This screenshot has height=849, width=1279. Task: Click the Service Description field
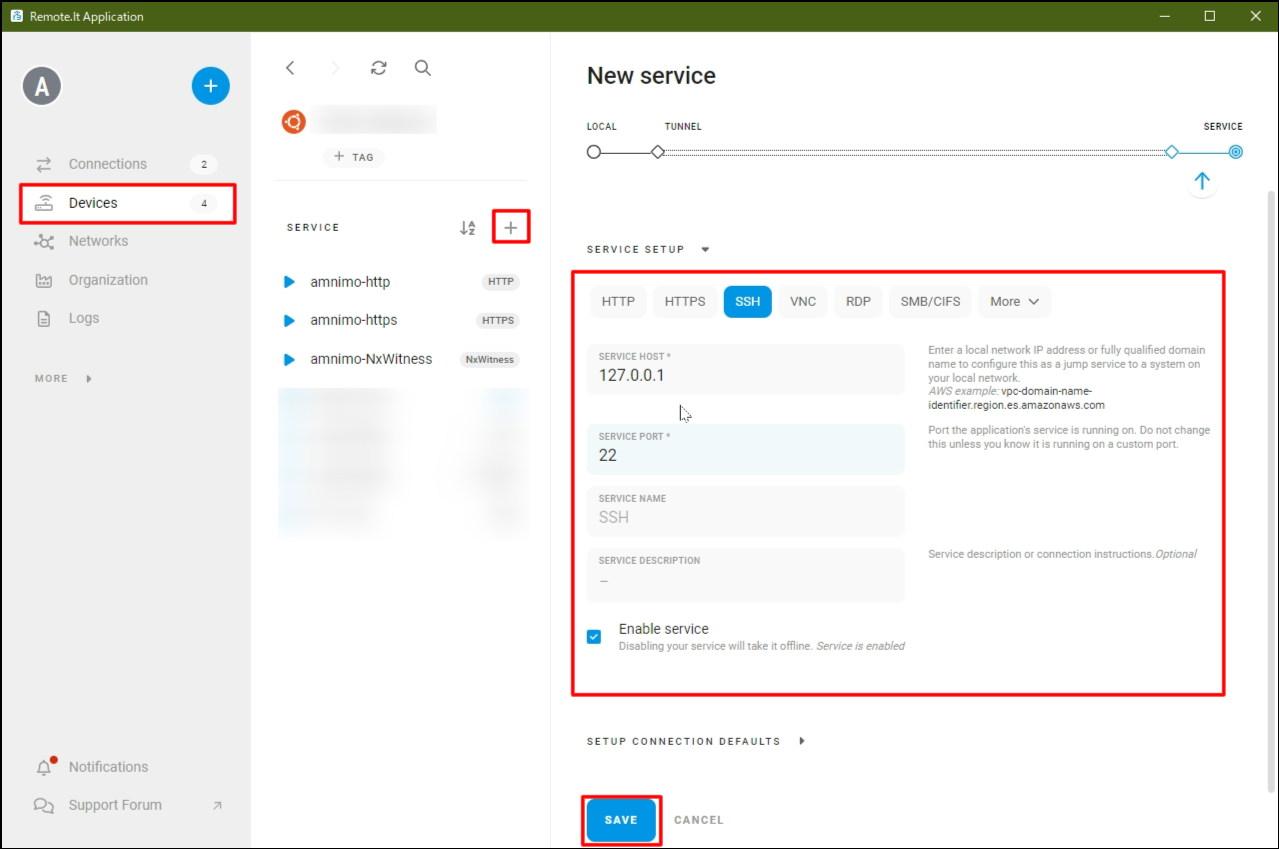point(746,574)
